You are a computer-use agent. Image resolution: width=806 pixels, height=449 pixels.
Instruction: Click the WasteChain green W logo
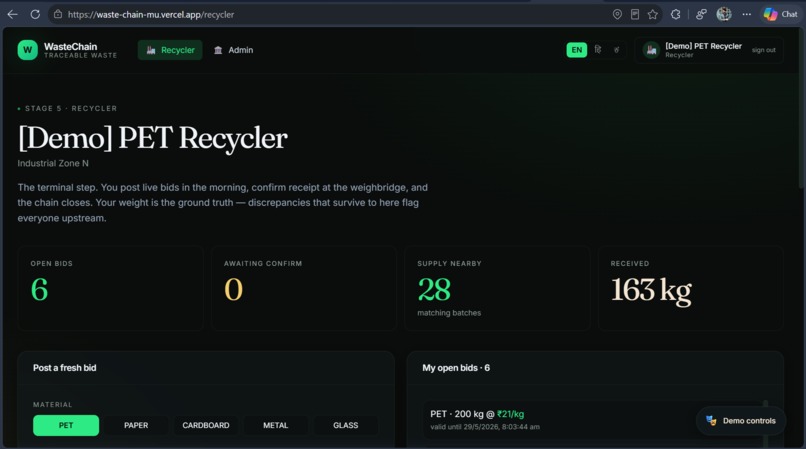pos(28,50)
